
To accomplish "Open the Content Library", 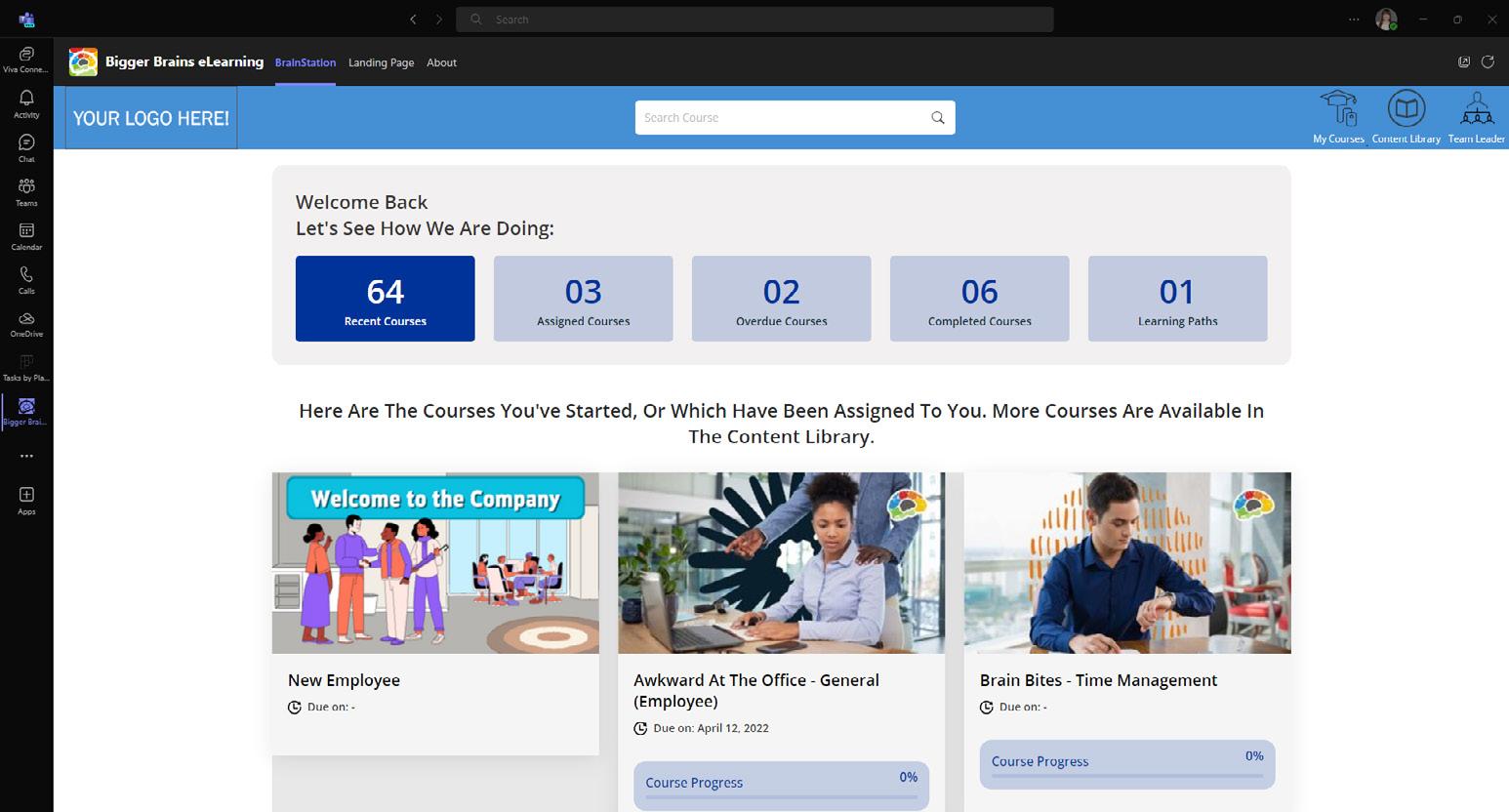I will click(x=1406, y=117).
